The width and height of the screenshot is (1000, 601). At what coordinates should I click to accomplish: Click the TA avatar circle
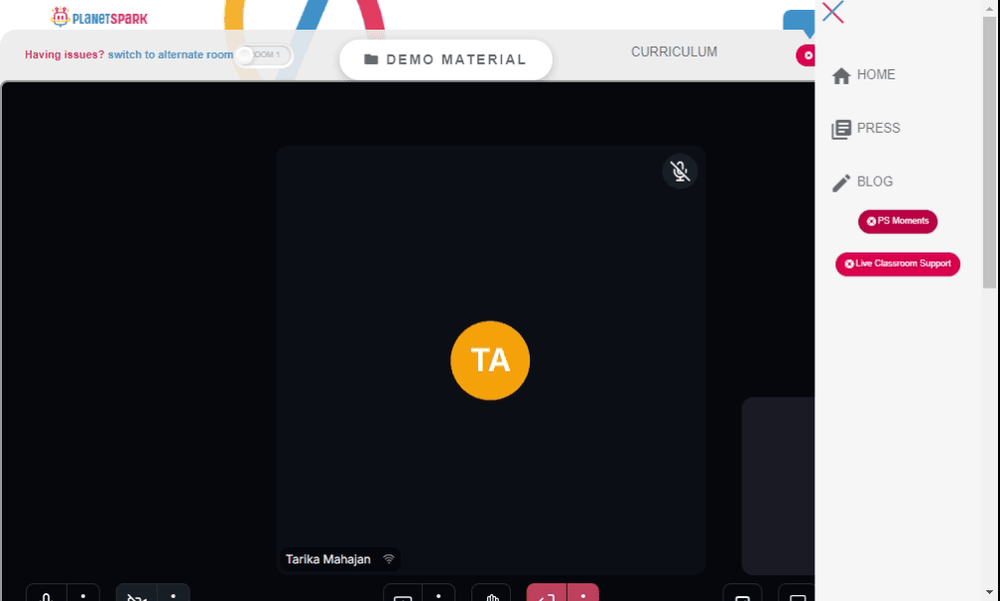point(490,360)
